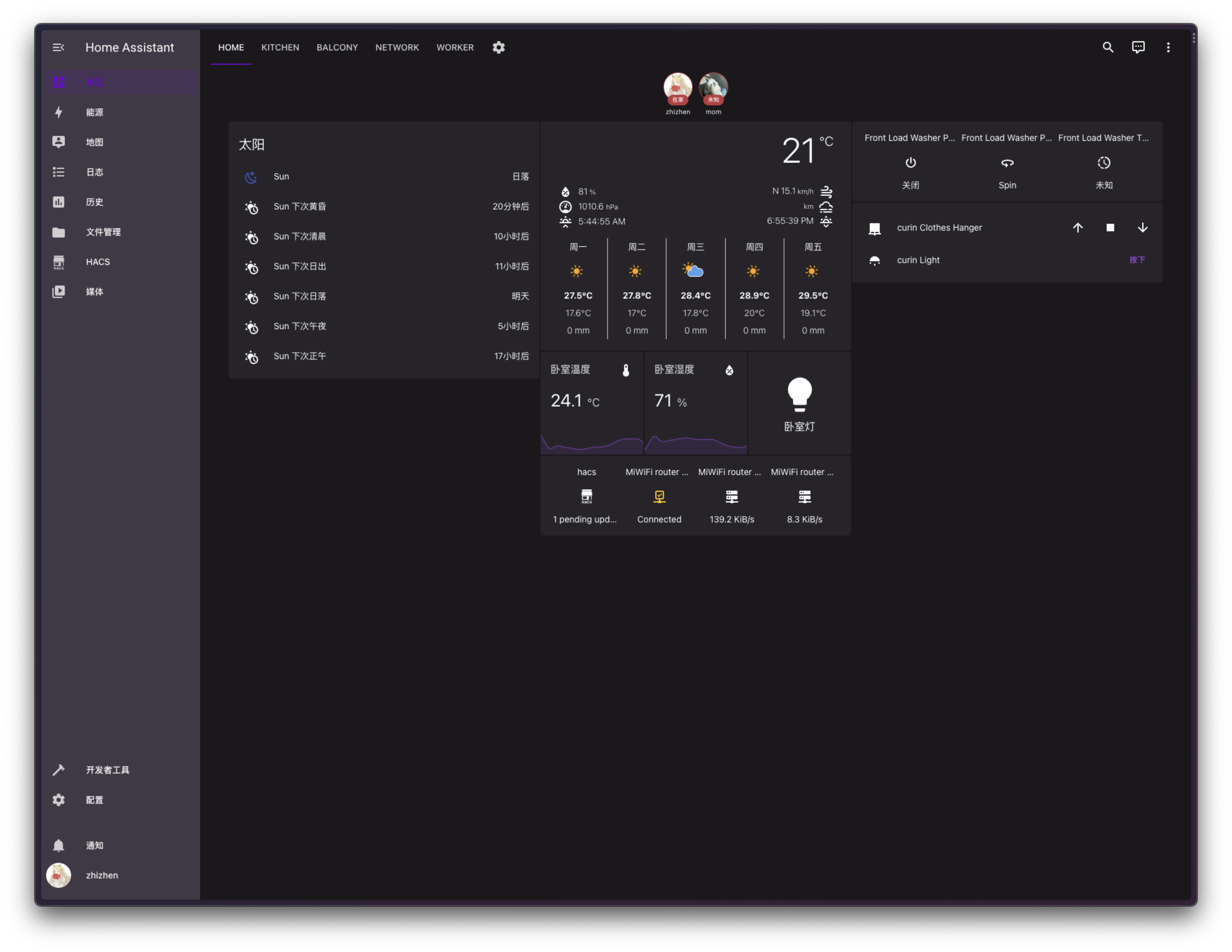Open the three-dot overflow menu
This screenshot has height=952, width=1232.
click(x=1168, y=47)
